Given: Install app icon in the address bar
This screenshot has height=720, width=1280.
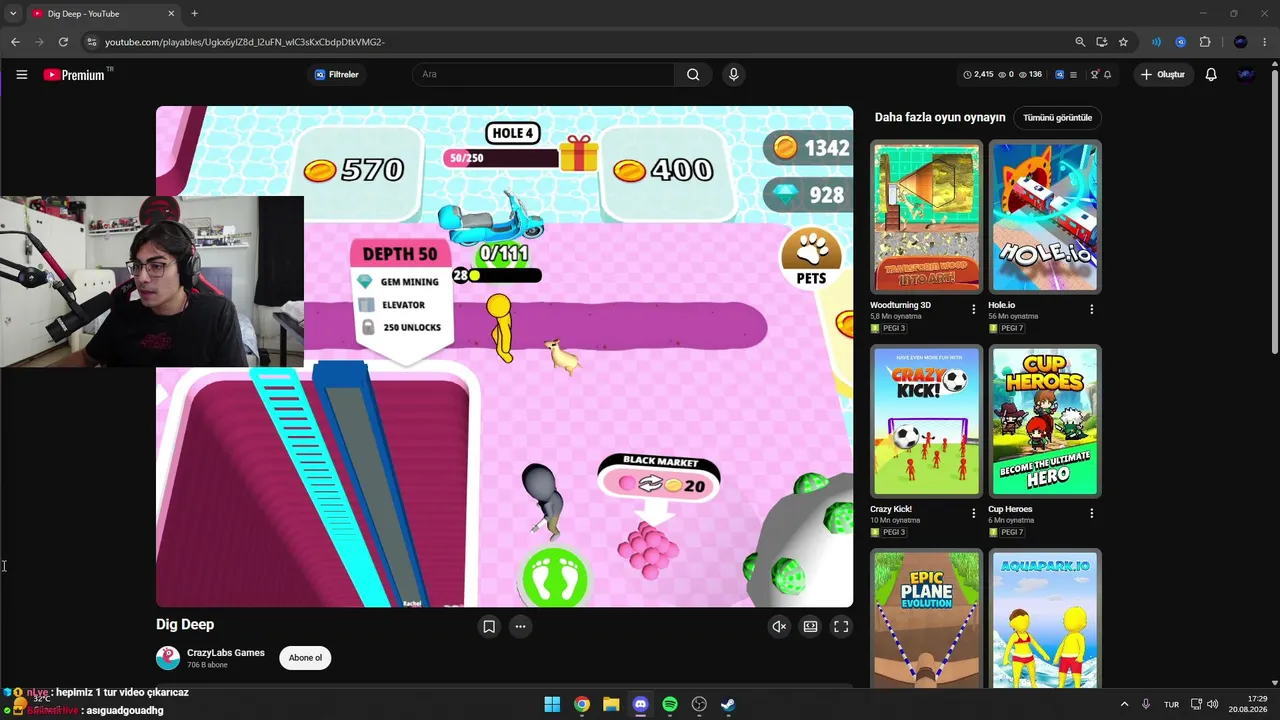Looking at the screenshot, I should pos(1101,42).
